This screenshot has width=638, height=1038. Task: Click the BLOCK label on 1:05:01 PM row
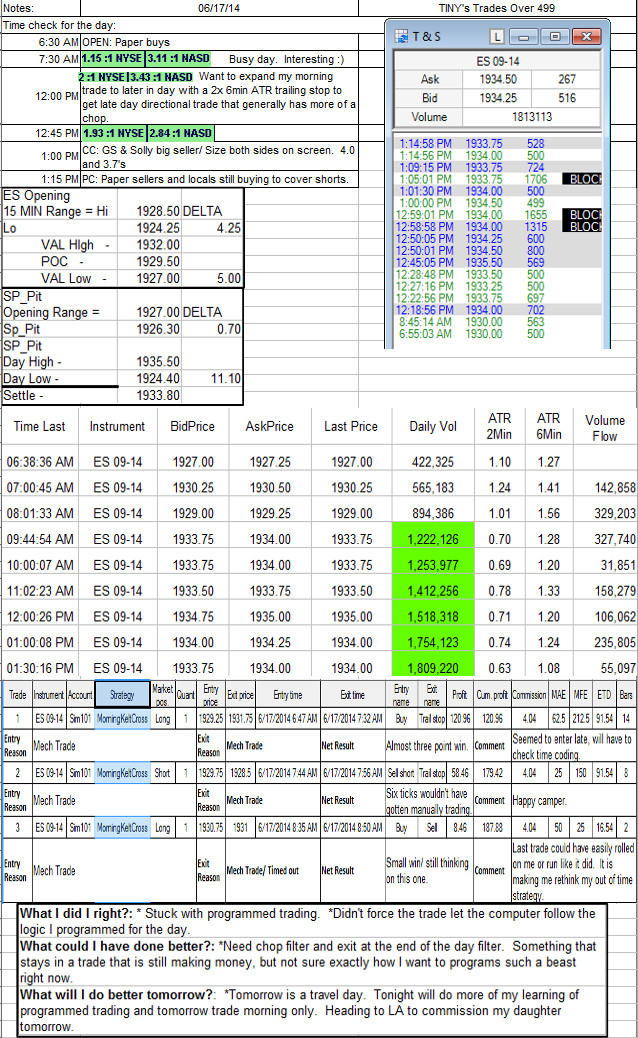(582, 179)
